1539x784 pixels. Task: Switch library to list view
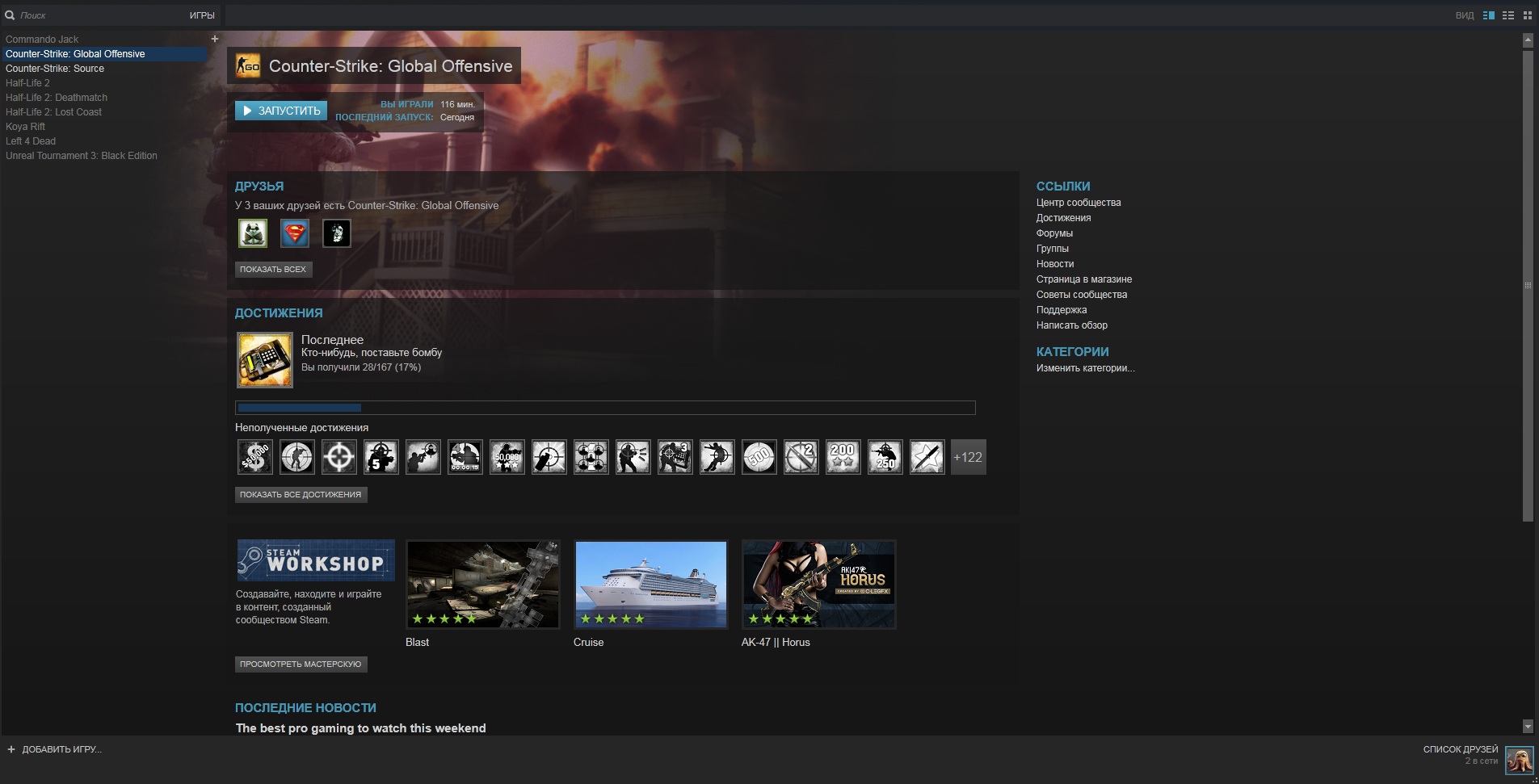click(x=1507, y=15)
